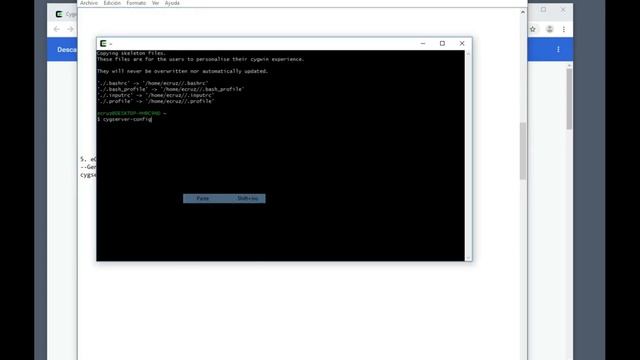Click the 'Desca' heading on the Chrome page
The width and height of the screenshot is (640, 360).
67,49
